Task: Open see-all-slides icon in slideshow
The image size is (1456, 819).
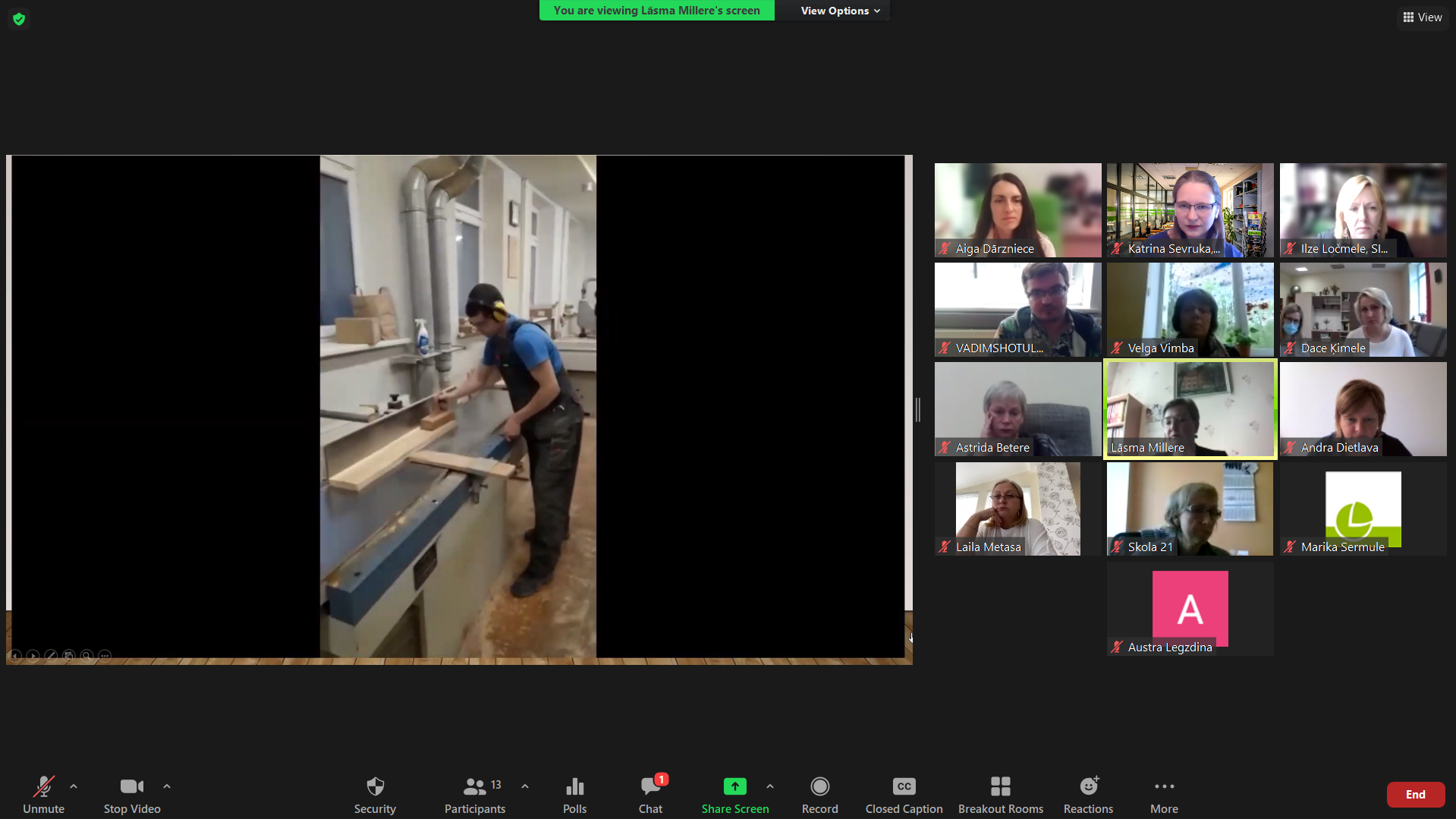Action: (69, 655)
